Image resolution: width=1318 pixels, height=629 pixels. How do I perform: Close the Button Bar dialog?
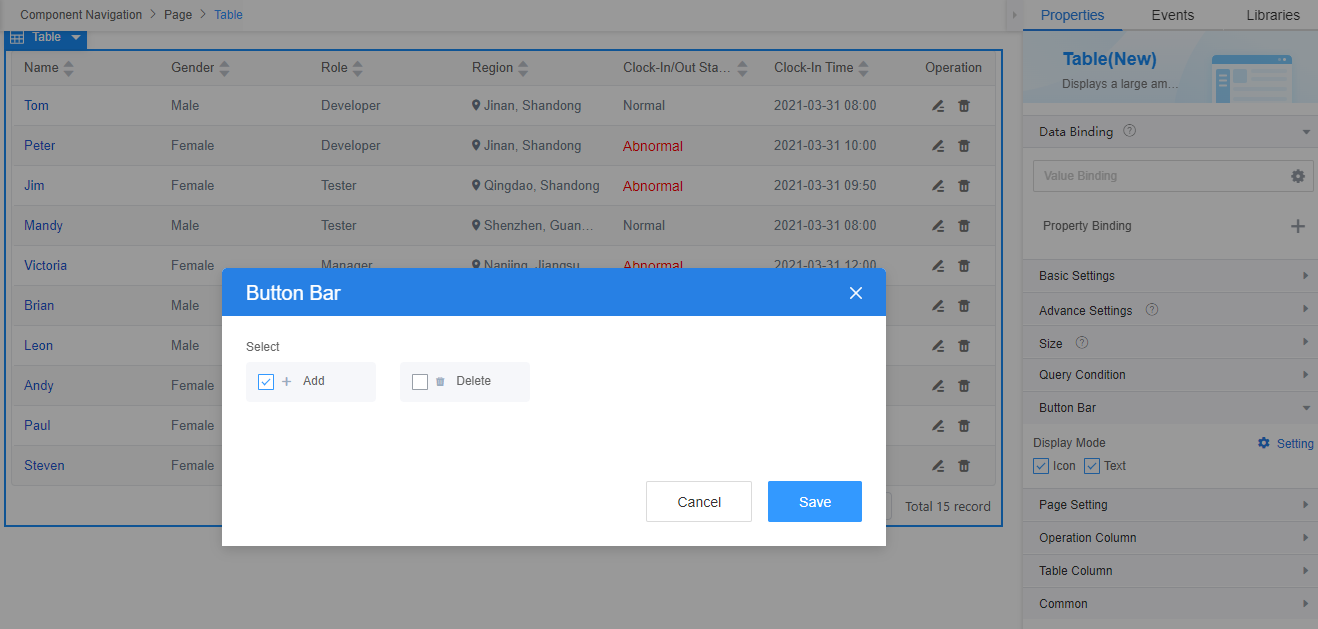tap(855, 293)
